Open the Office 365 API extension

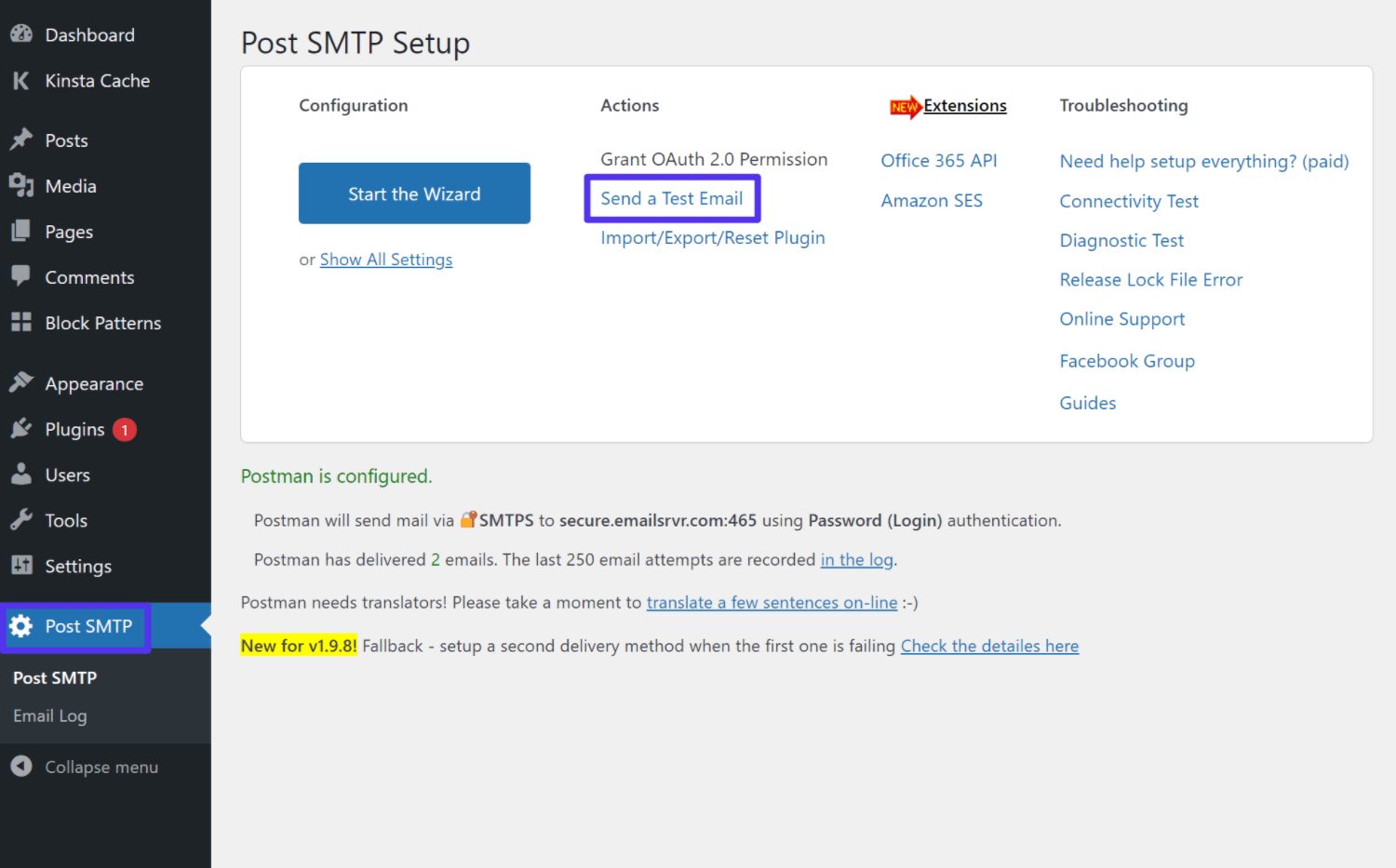pos(938,160)
